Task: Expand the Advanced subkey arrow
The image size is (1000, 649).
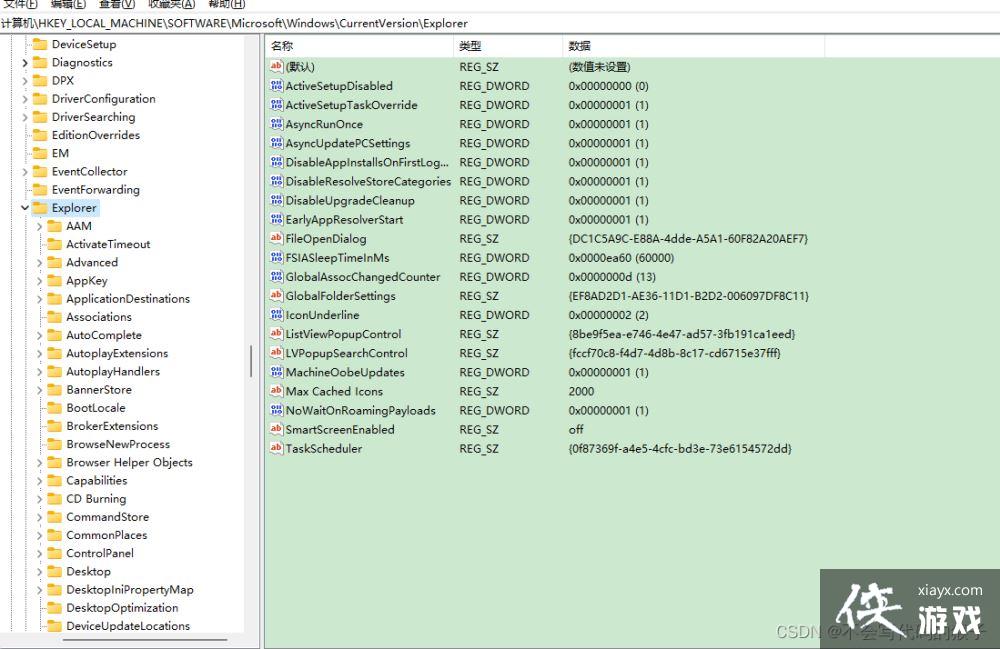Action: click(39, 263)
